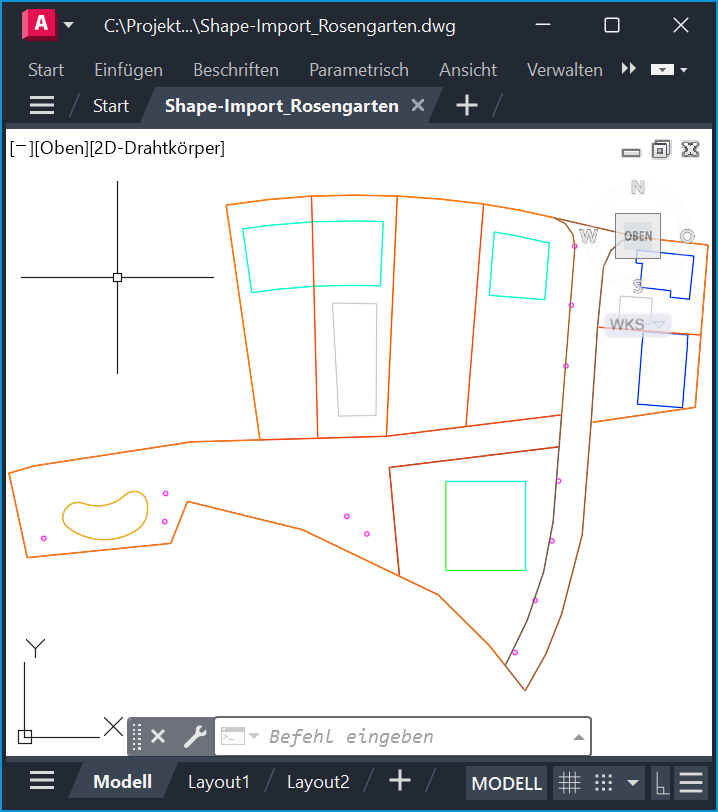Add a new layout with plus

tap(400, 781)
